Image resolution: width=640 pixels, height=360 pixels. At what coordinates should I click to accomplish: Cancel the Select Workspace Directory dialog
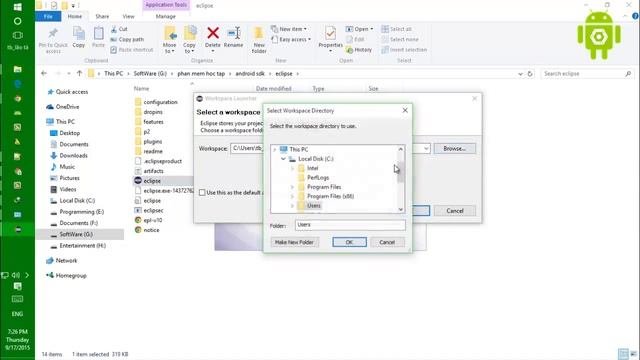click(x=387, y=242)
